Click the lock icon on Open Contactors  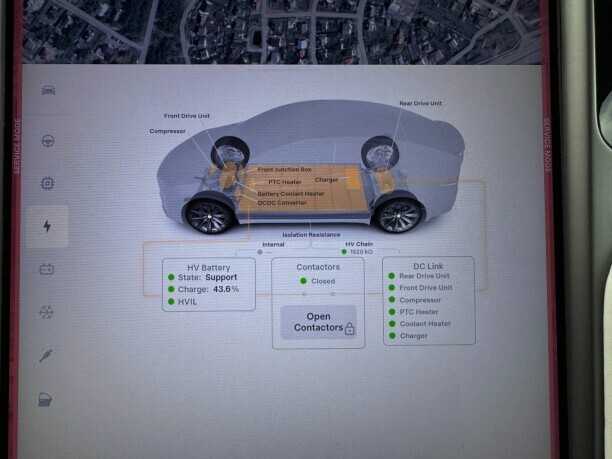[350, 329]
